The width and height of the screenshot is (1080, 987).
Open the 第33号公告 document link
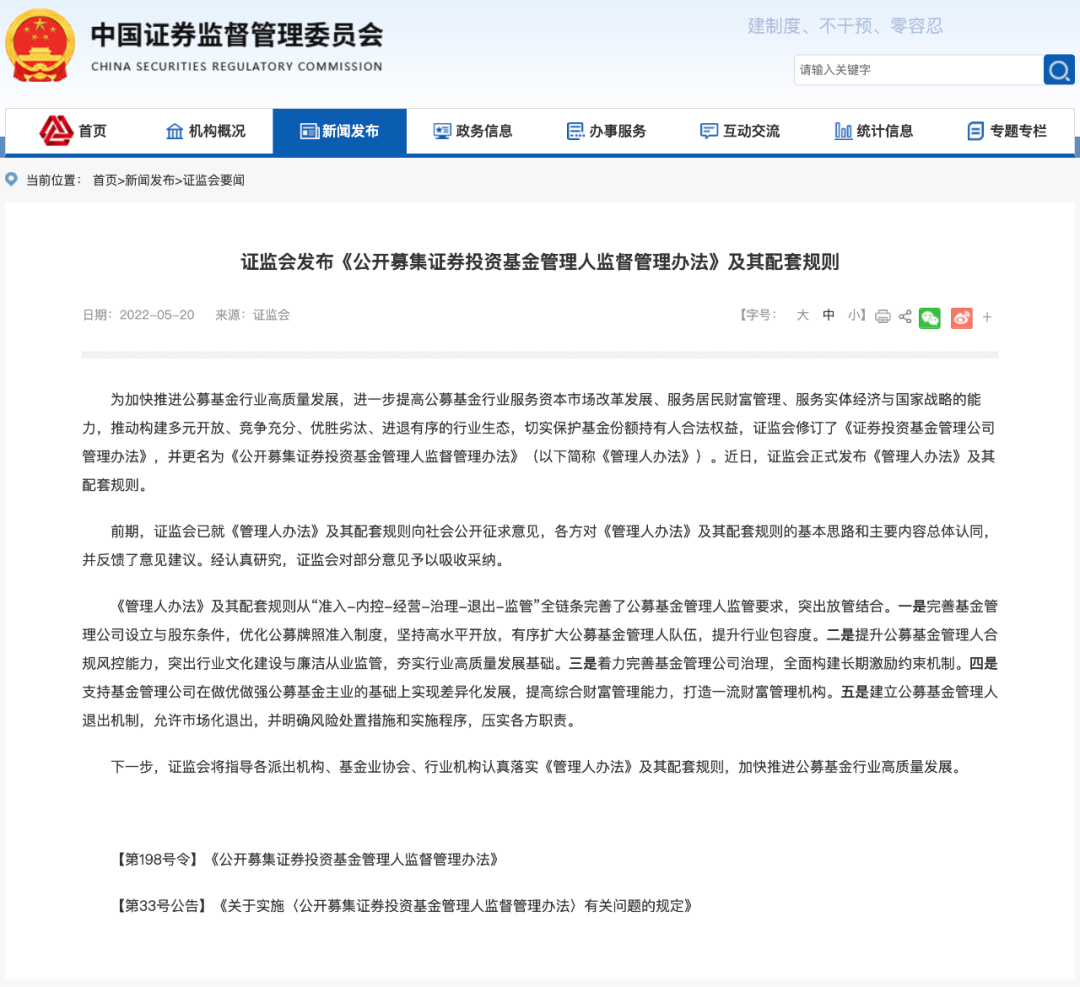coord(402,906)
